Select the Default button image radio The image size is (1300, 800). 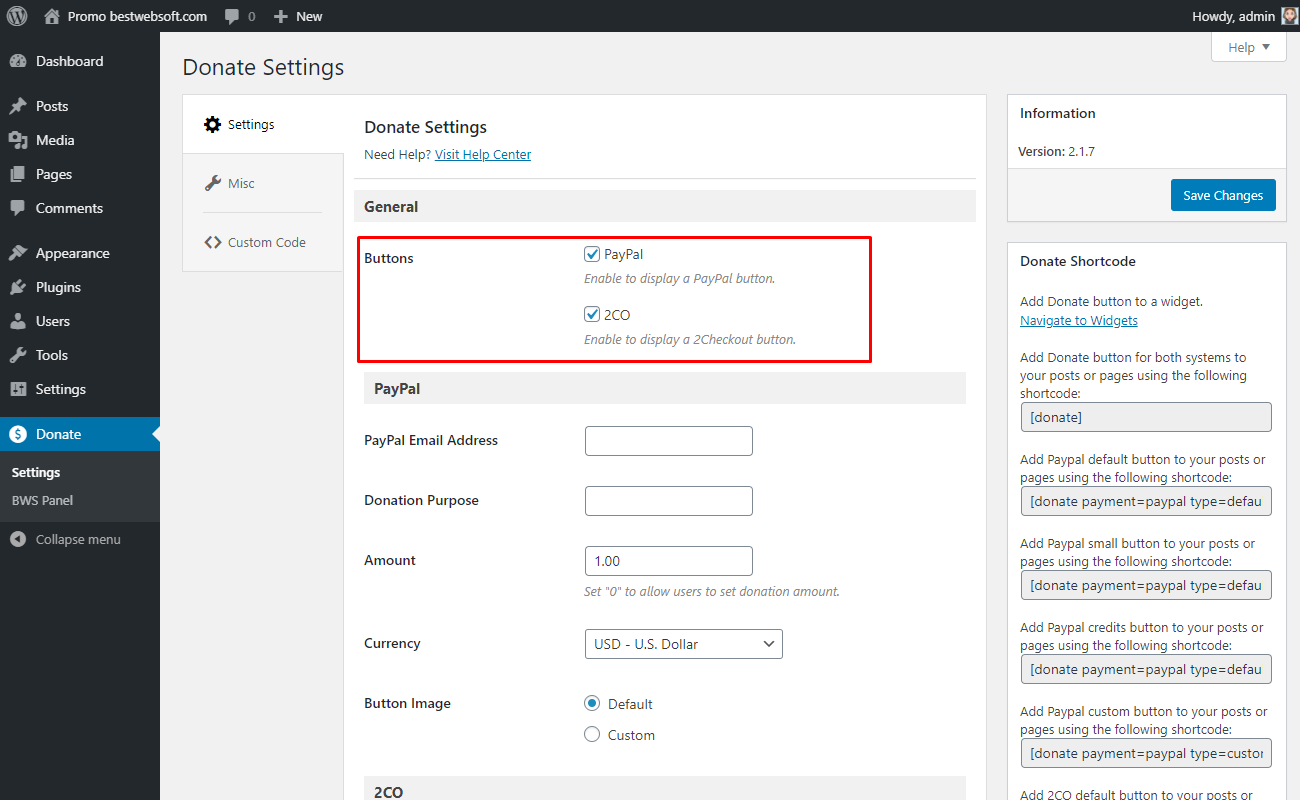click(x=592, y=704)
